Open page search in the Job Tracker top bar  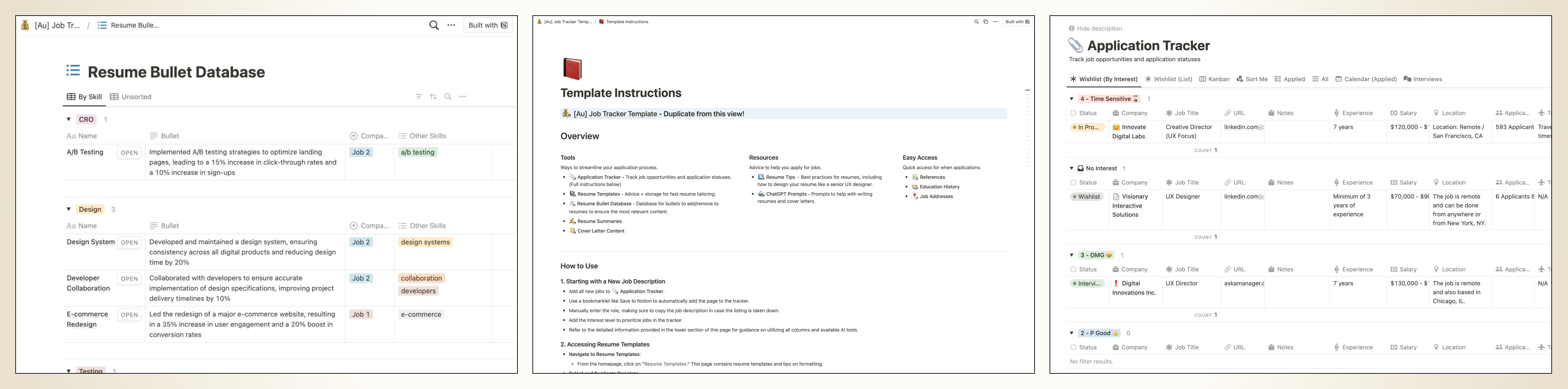tap(977, 21)
